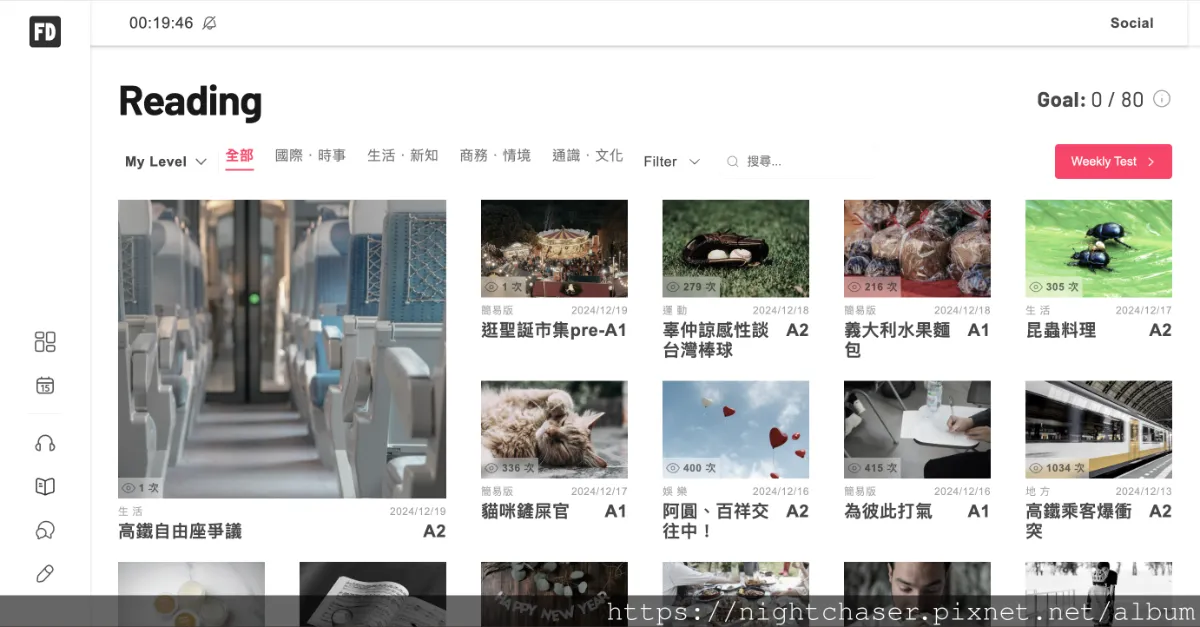Open the 通識·文化 tab

click(x=588, y=156)
